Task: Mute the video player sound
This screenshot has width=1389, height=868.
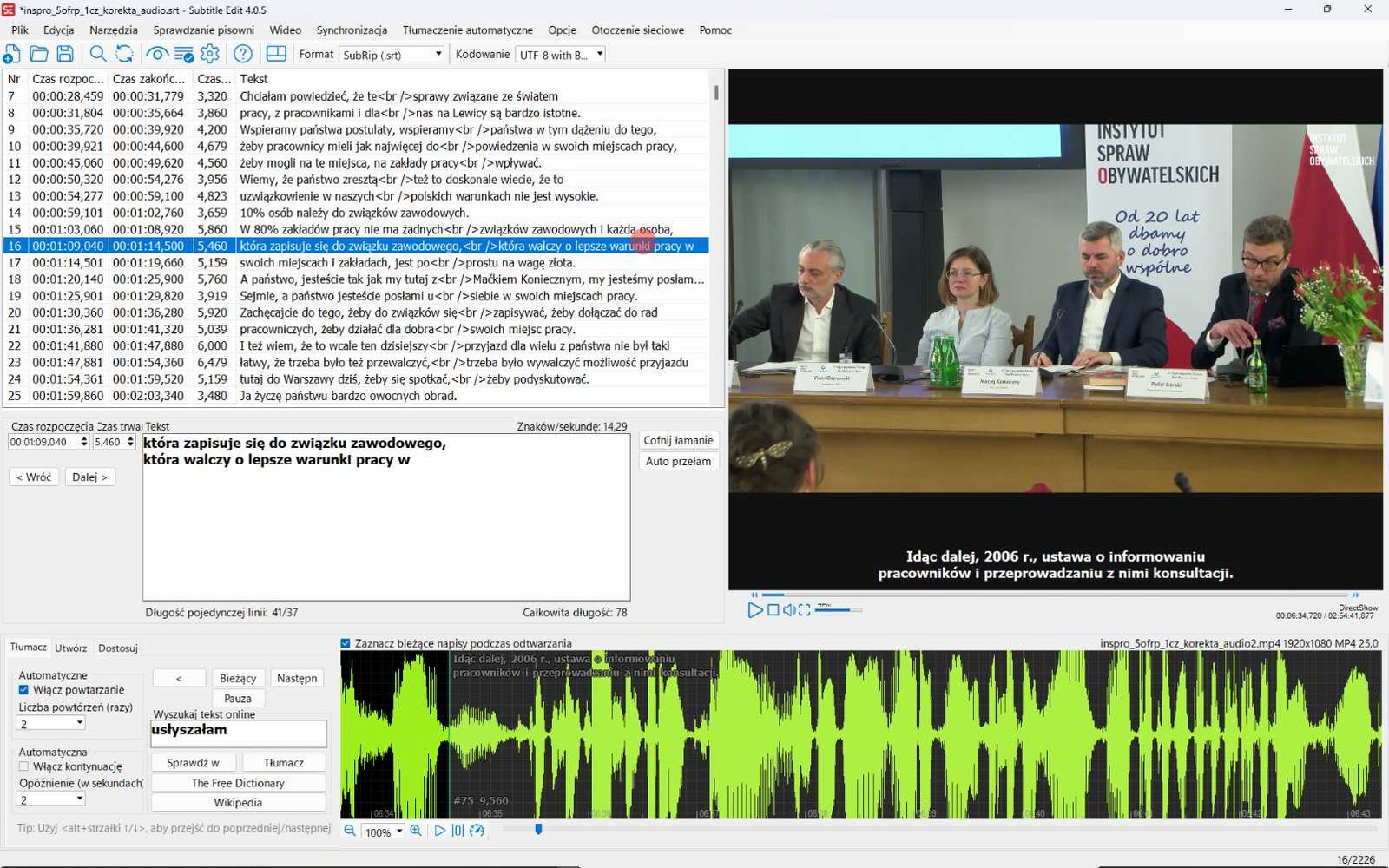Action: (789, 610)
